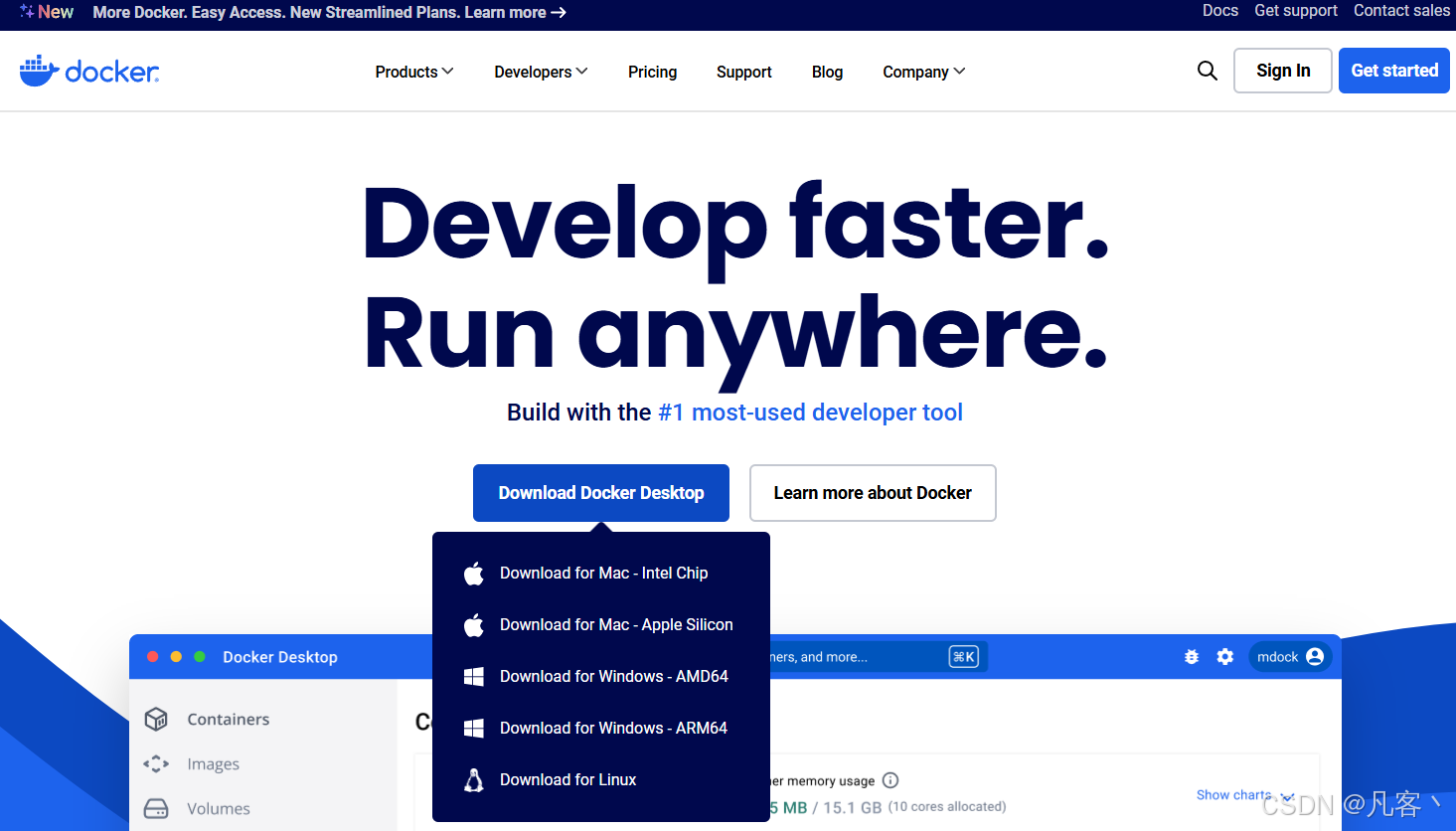The image size is (1456, 831).
Task: Click the Linux penguin icon
Action: pyautogui.click(x=474, y=779)
